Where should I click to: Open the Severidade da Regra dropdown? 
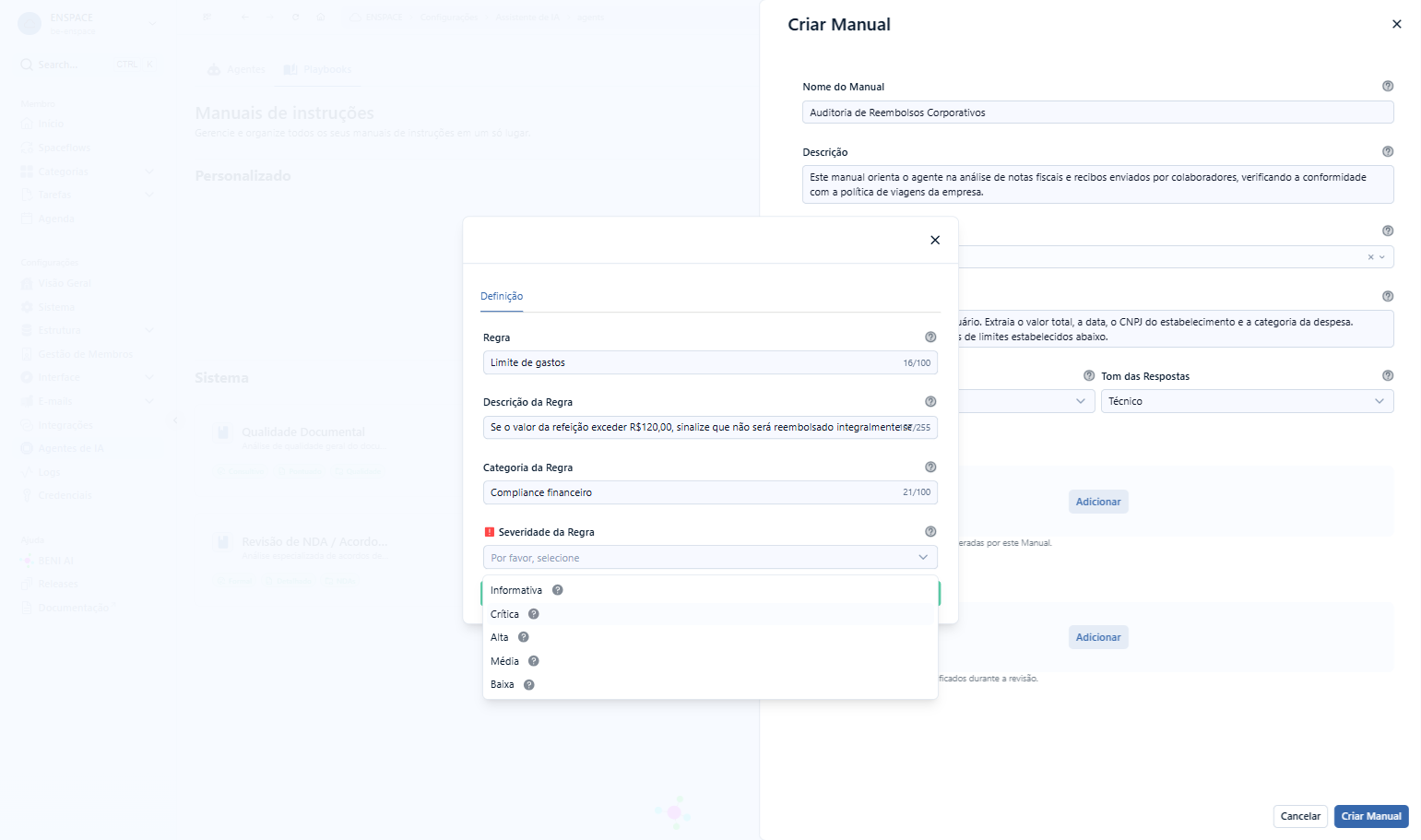pyautogui.click(x=710, y=558)
